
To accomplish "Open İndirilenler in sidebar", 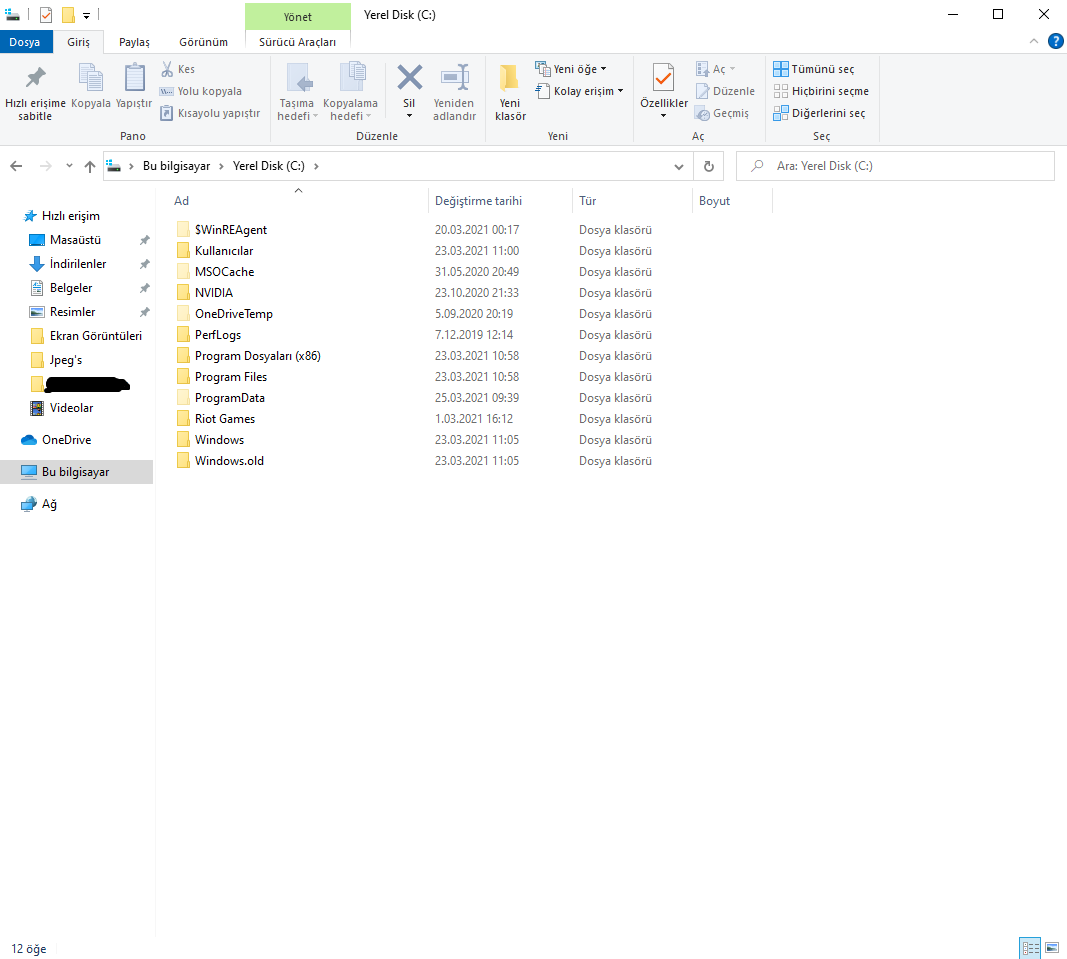I will pyautogui.click(x=78, y=263).
